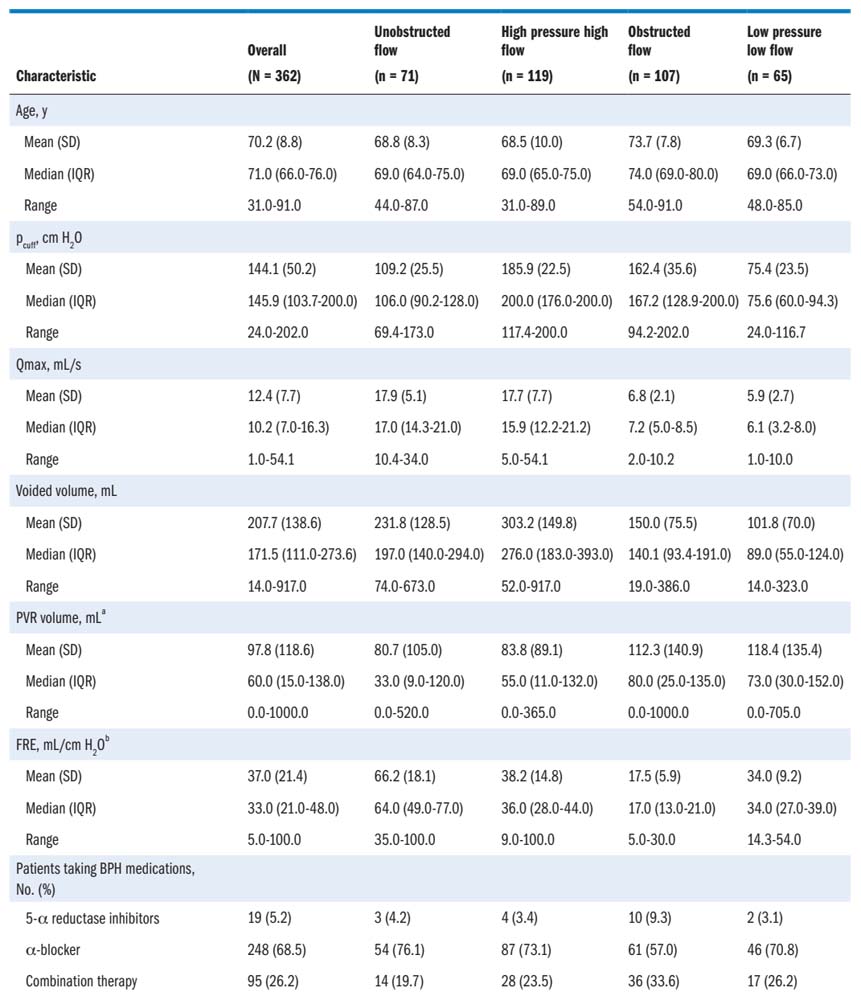
Task: Select the Combination therapy row label
Action: (83, 980)
